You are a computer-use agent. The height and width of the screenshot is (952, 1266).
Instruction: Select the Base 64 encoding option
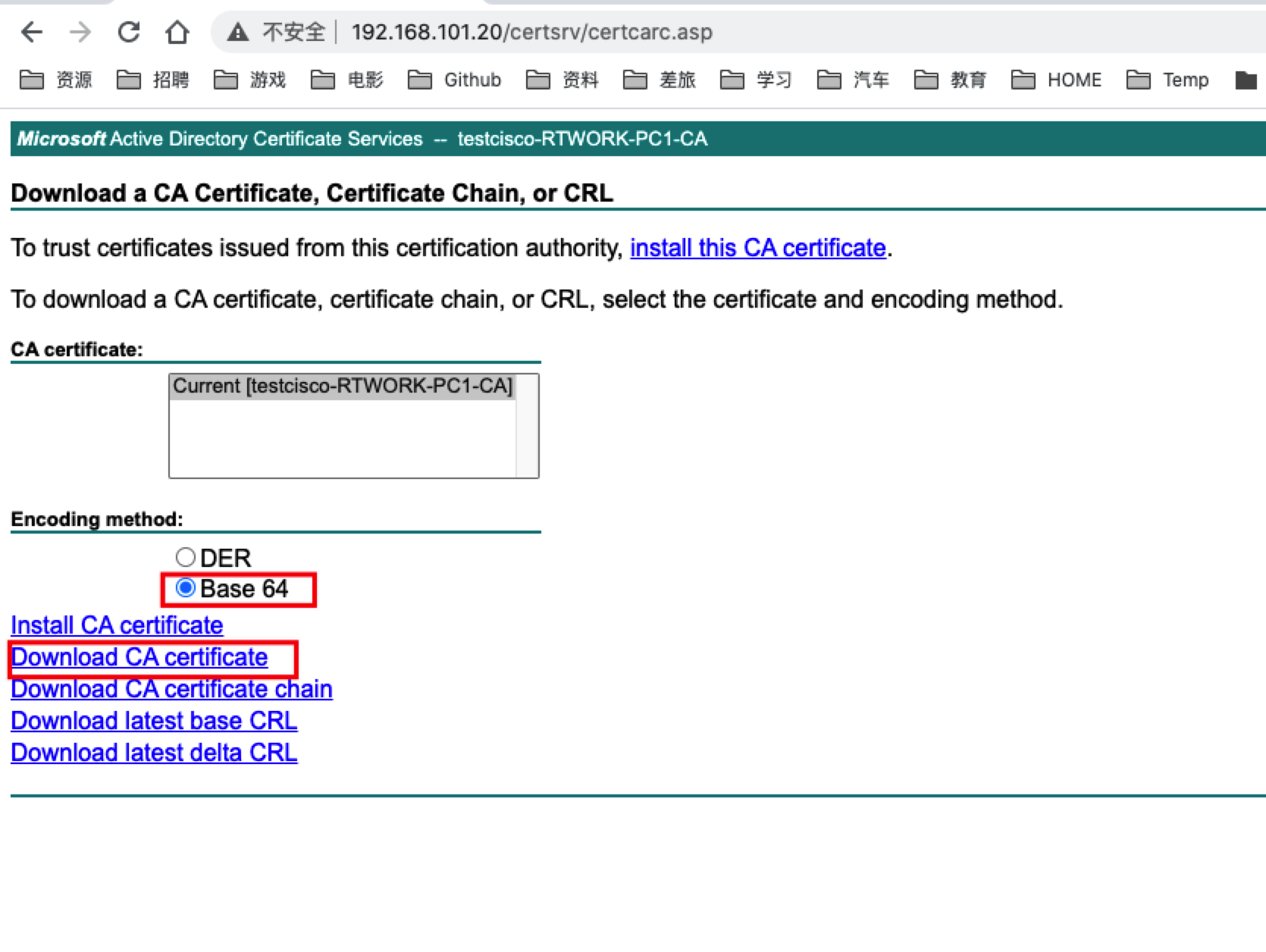pos(185,588)
